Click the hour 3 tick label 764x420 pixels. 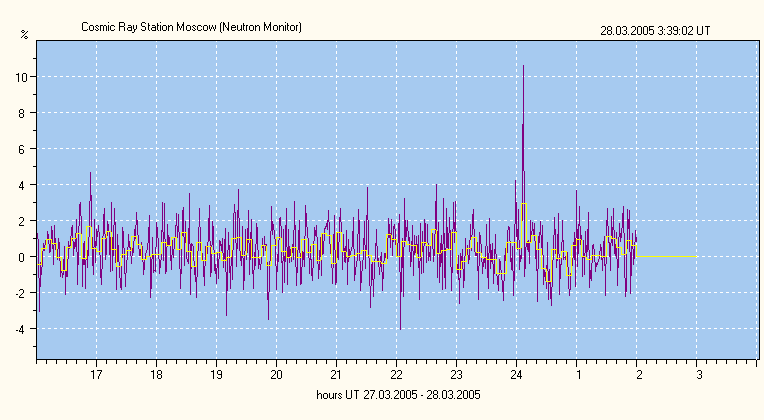[699, 375]
